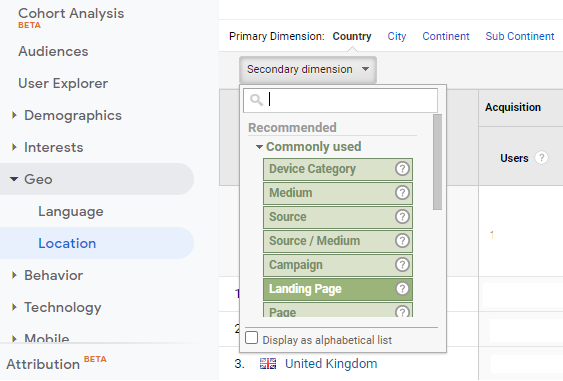
Task: Expand the Technology section
Action: pyautogui.click(x=14, y=307)
